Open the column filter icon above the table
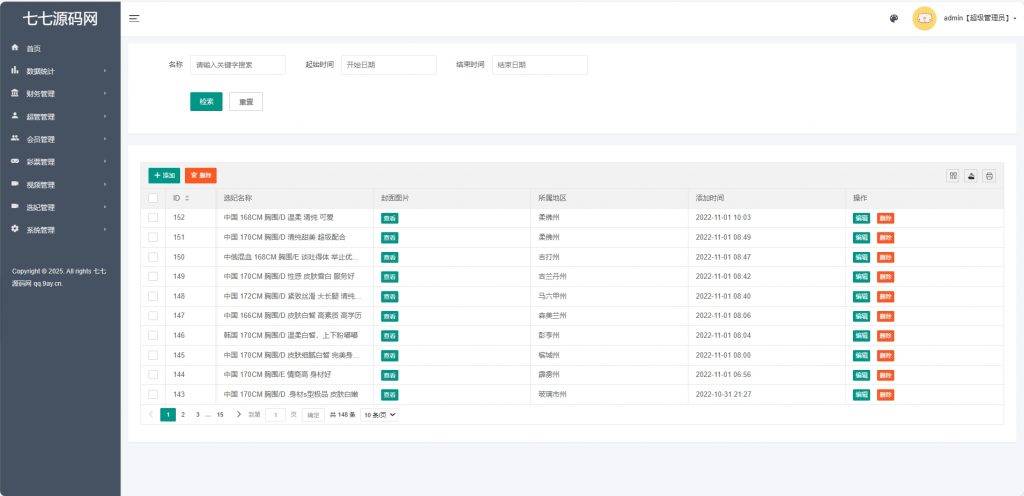The height and width of the screenshot is (496, 1024). click(x=953, y=176)
